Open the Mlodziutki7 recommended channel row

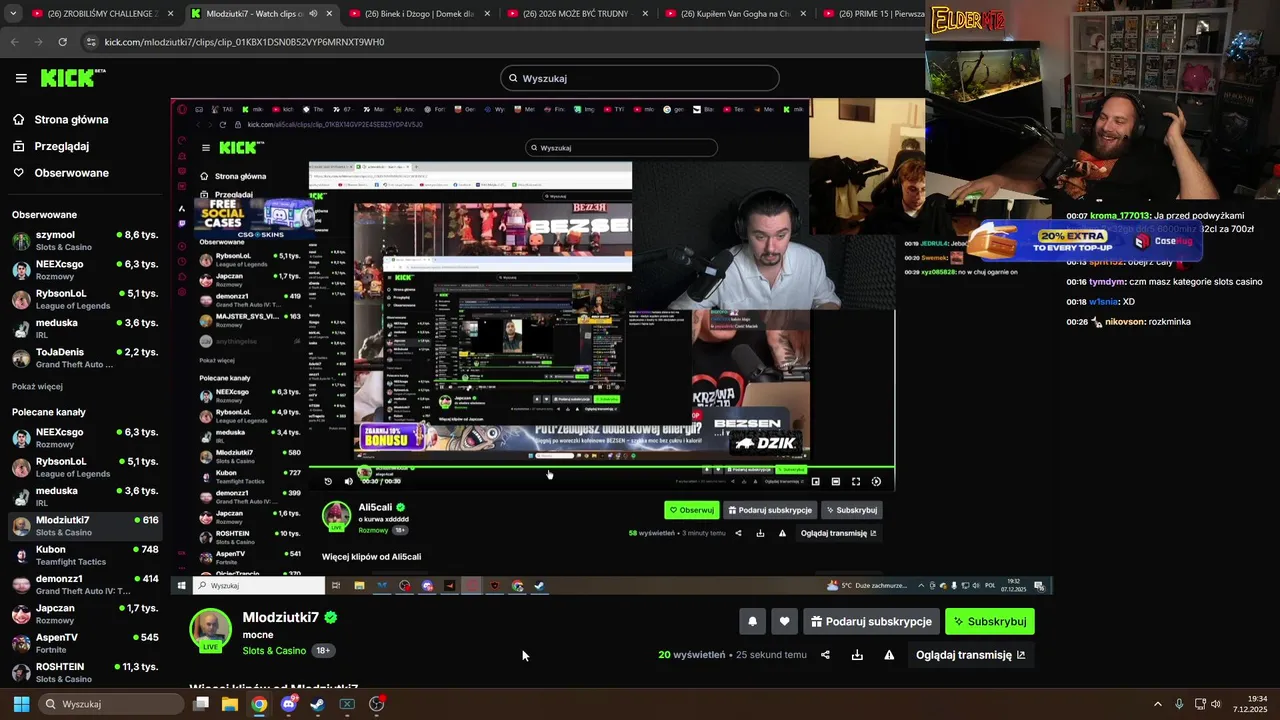tap(85, 526)
